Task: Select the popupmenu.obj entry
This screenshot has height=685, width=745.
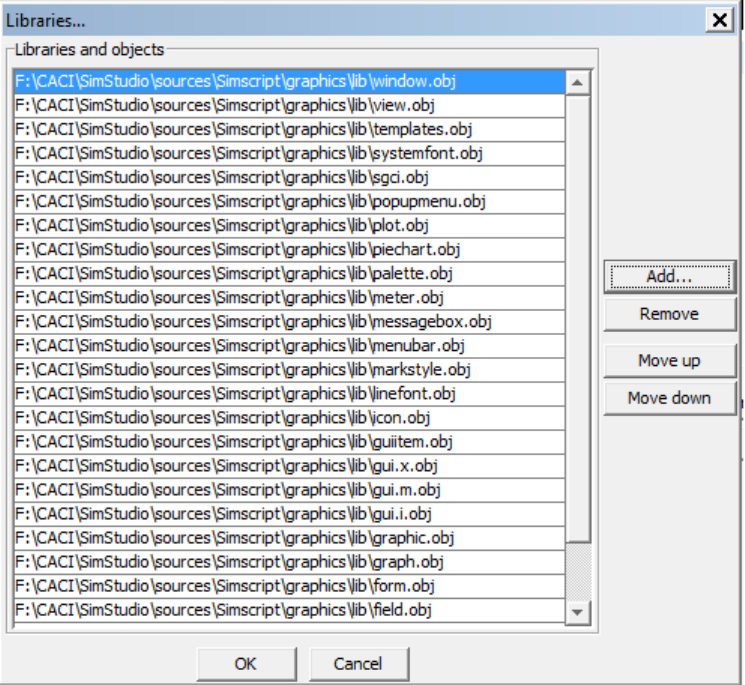Action: 289,202
